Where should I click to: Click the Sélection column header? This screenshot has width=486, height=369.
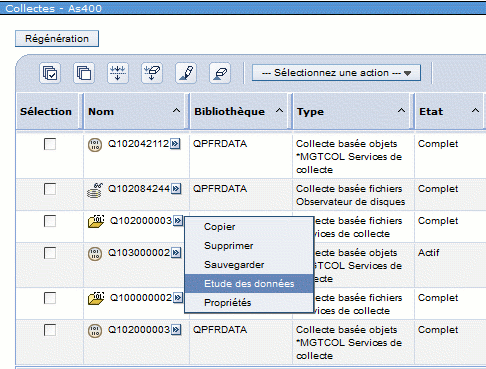46,111
